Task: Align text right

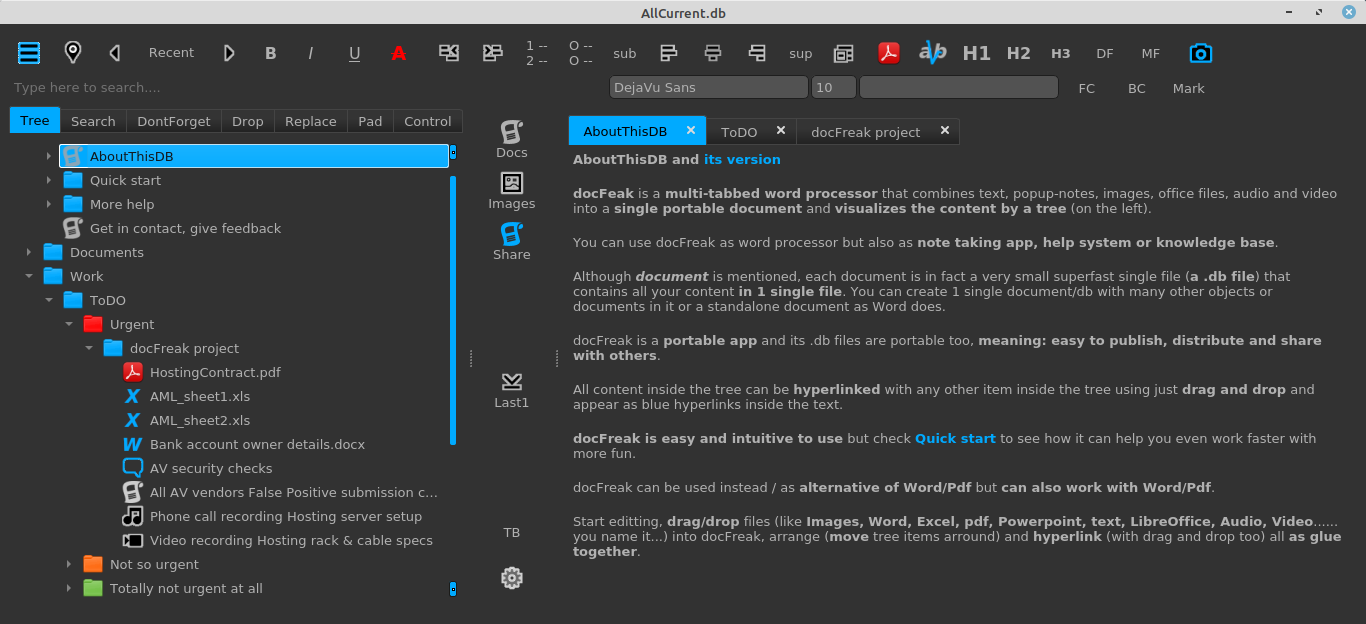Action: pos(757,53)
